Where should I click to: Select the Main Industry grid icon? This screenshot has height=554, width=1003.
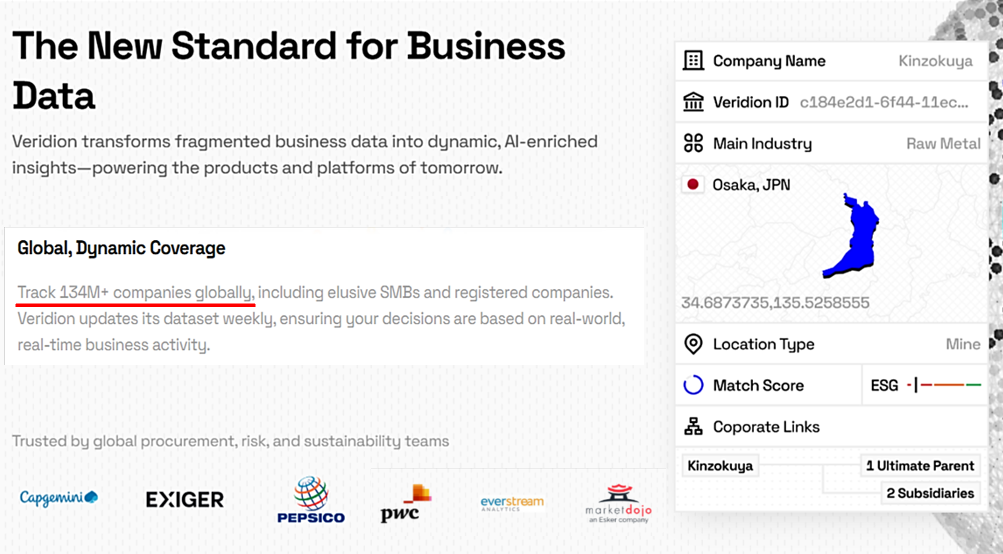click(x=693, y=143)
